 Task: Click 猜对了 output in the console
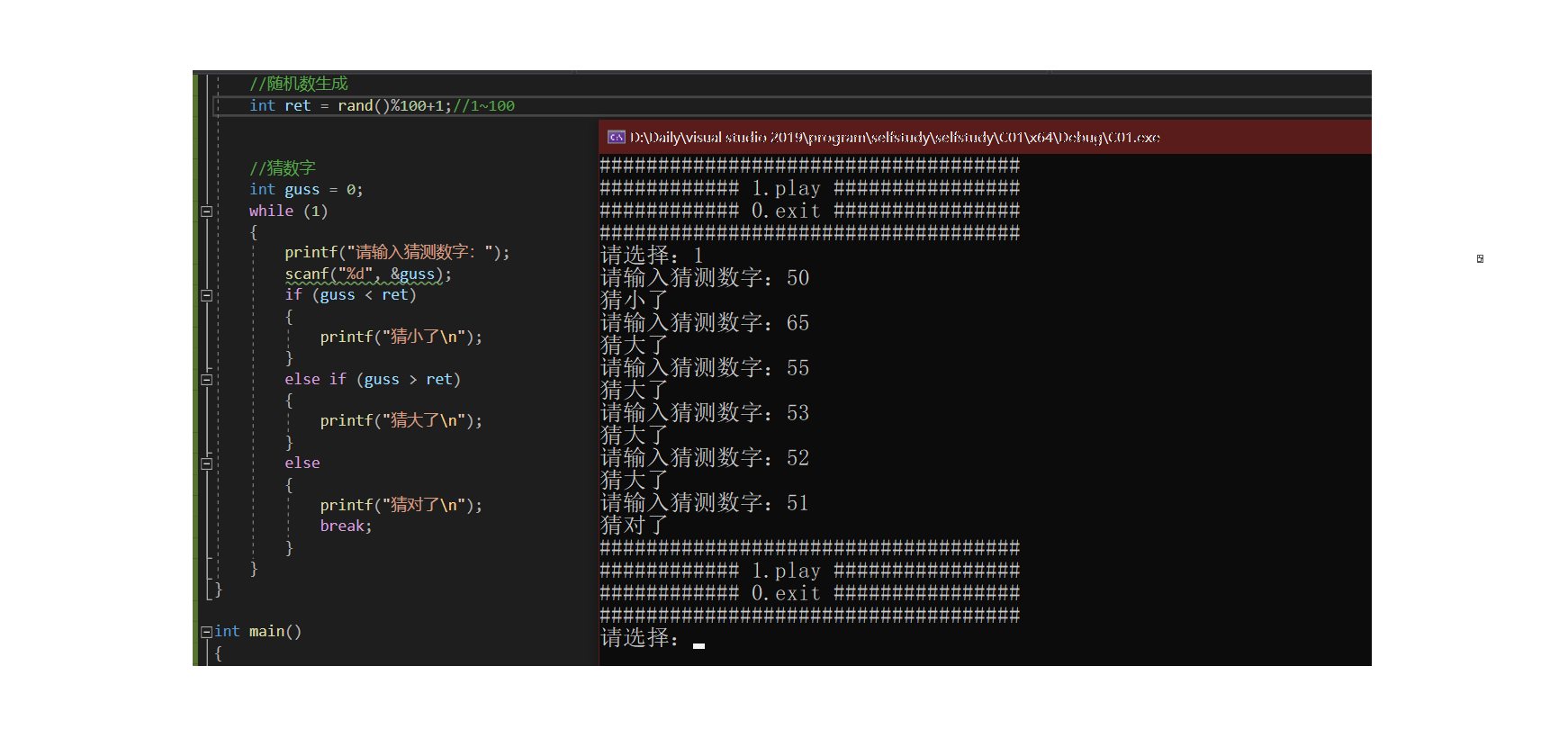pos(635,526)
